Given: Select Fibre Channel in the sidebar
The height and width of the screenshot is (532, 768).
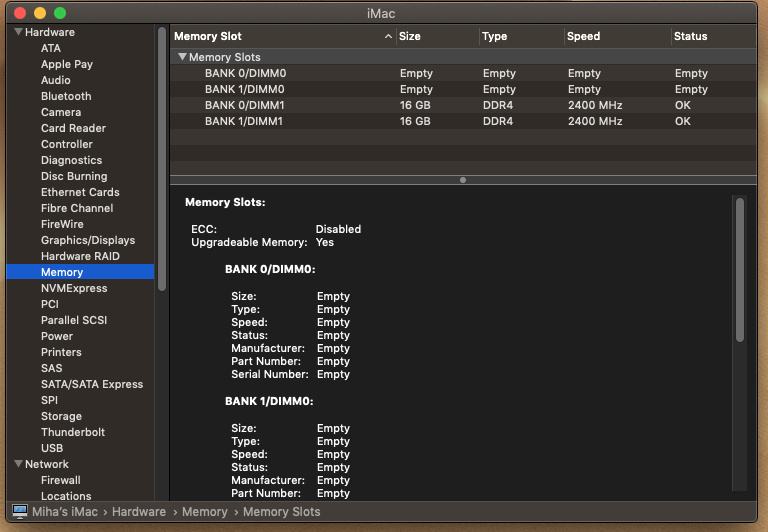Looking at the screenshot, I should (x=77, y=208).
